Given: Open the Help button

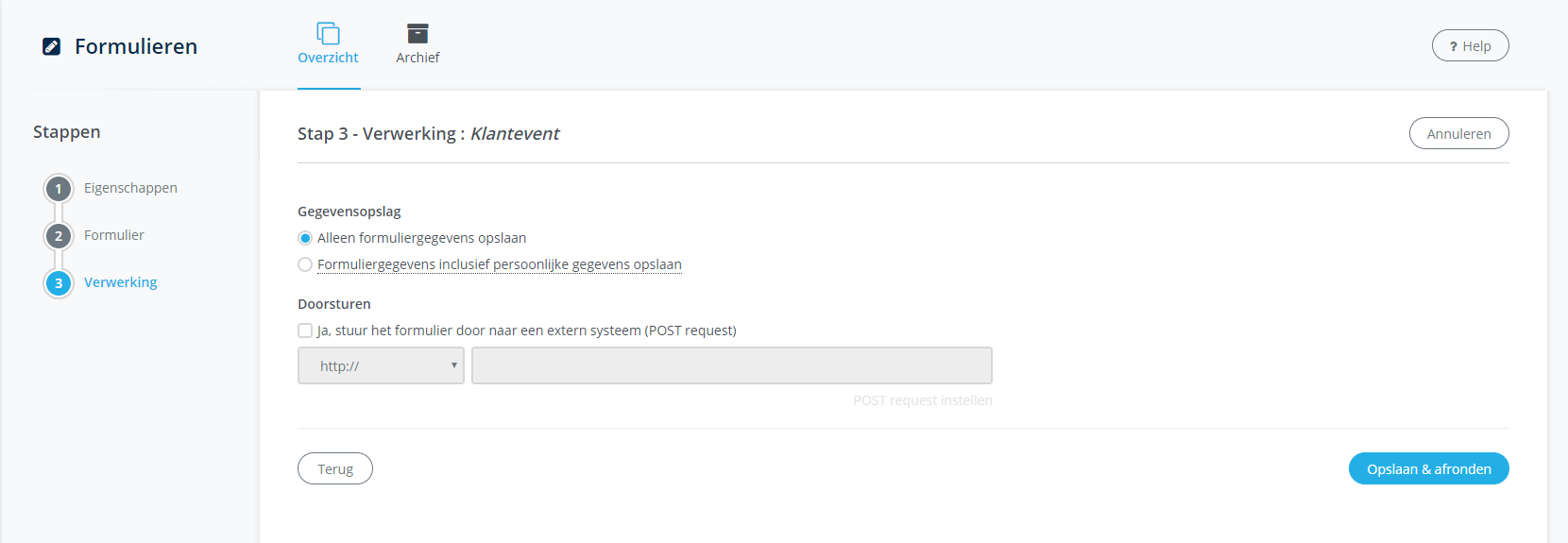Looking at the screenshot, I should pos(1470,46).
